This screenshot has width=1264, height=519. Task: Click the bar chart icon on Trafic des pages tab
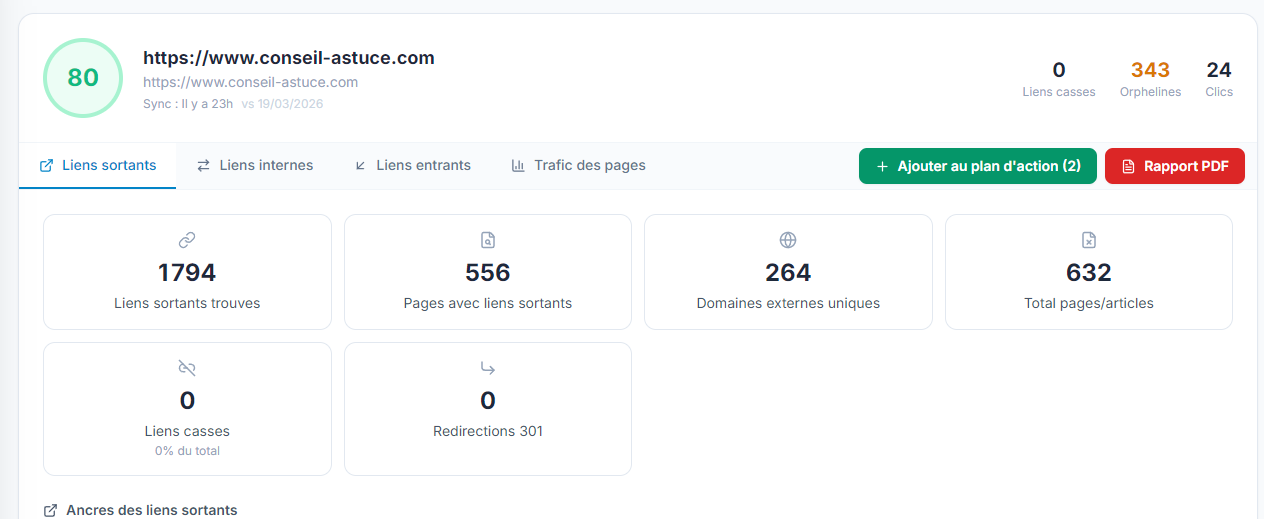(x=518, y=166)
